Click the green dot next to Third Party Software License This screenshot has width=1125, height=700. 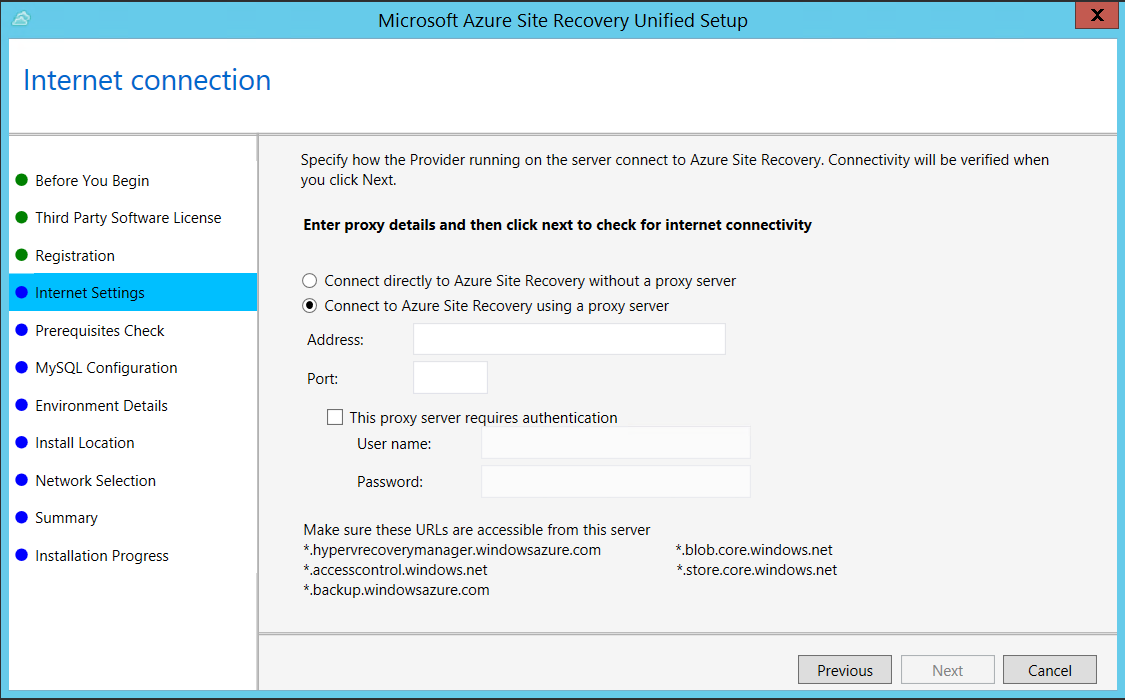(23, 217)
